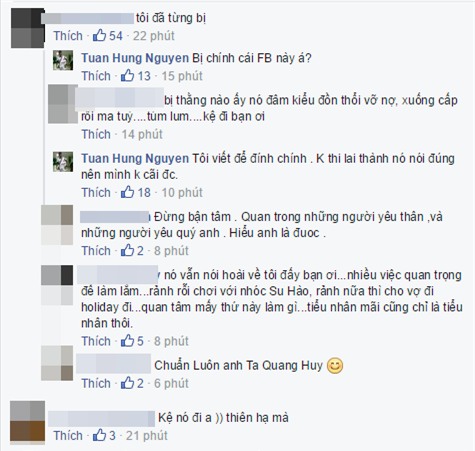The height and width of the screenshot is (451, 475).
Task: Click the thumbs-up icon showing 18 likes
Action: pyautogui.click(x=127, y=192)
